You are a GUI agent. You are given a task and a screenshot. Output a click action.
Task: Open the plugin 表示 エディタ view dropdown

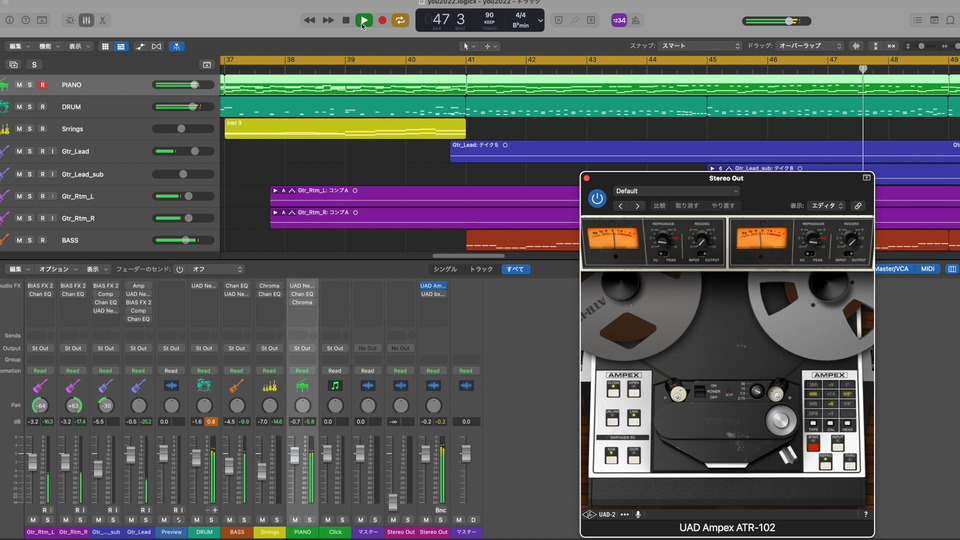(x=827, y=206)
